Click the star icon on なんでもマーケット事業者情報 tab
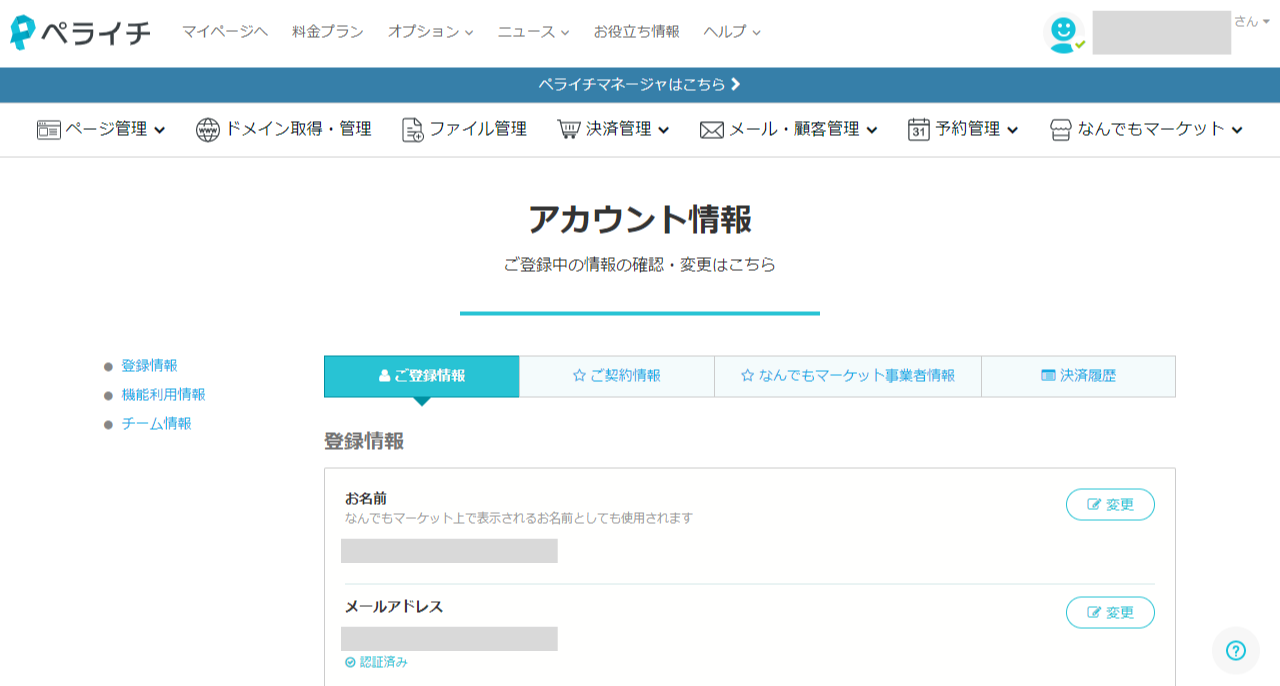Viewport: 1280px width, 686px height. (747, 376)
